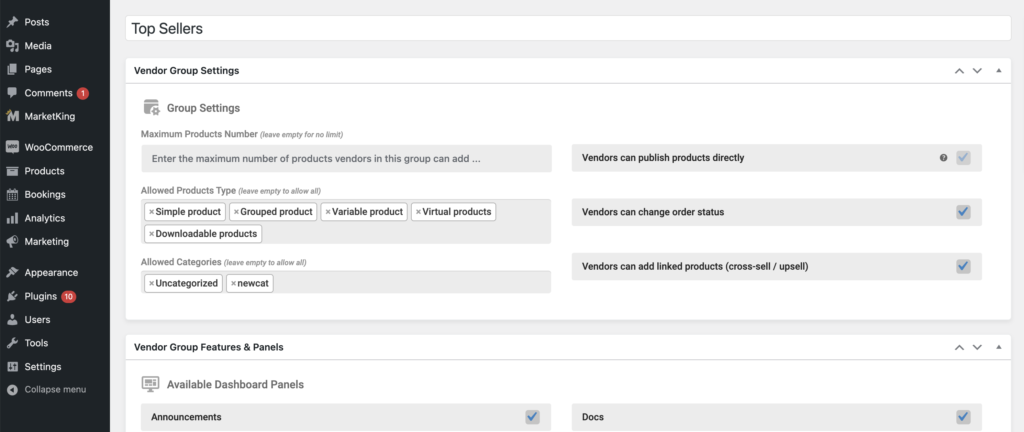Move Vendor Group Features & Panels down
The height and width of the screenshot is (432, 1024).
click(x=977, y=347)
